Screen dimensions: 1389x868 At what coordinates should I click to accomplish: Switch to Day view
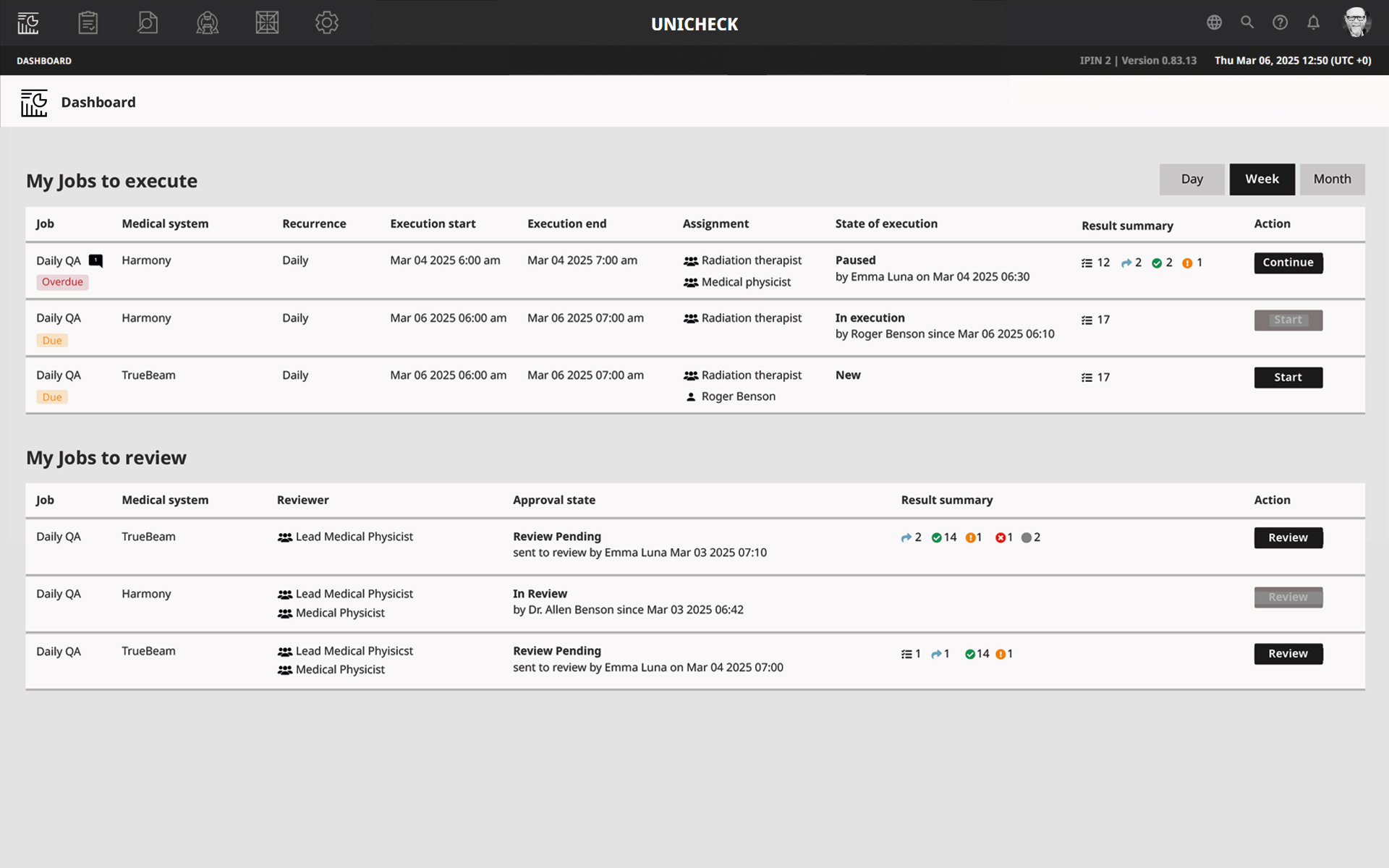point(1192,179)
